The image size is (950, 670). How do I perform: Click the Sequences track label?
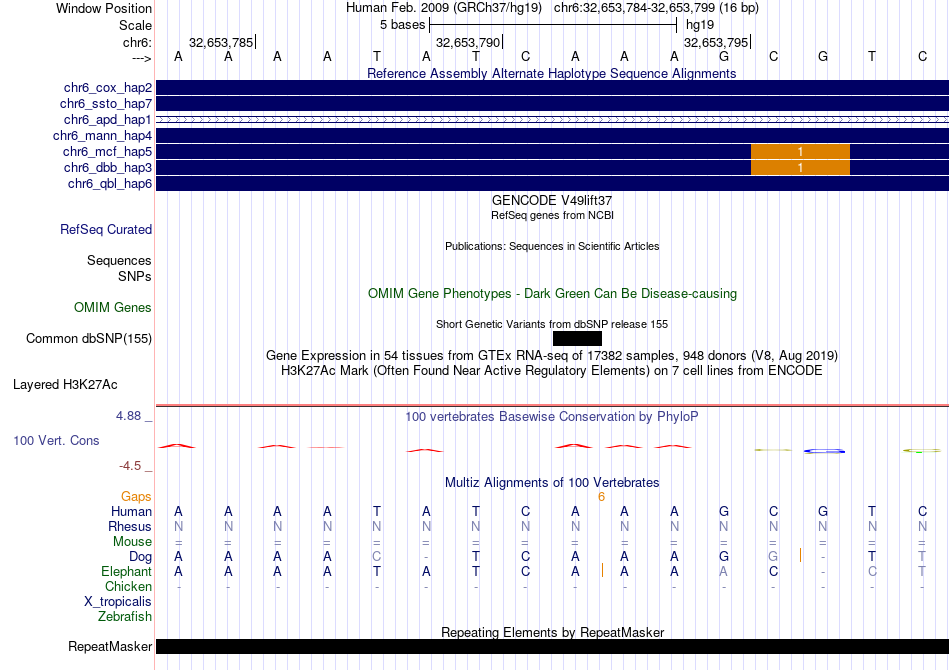click(119, 260)
